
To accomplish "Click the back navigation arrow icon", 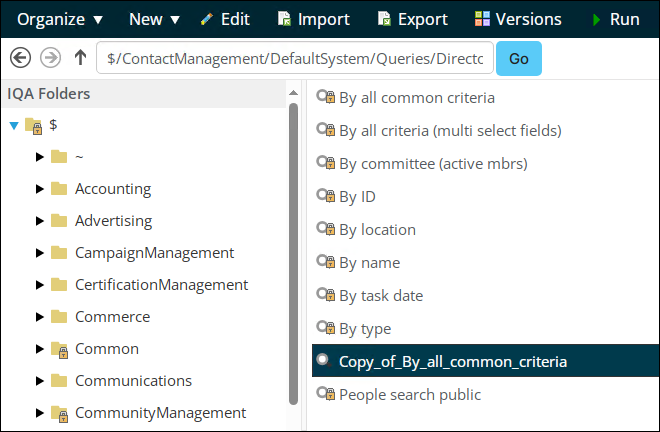I will tap(18, 58).
